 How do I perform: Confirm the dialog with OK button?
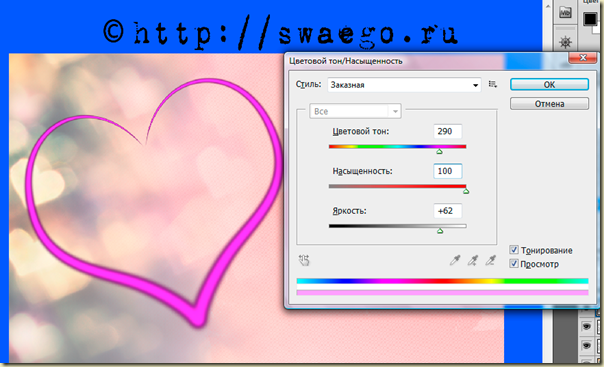[549, 84]
